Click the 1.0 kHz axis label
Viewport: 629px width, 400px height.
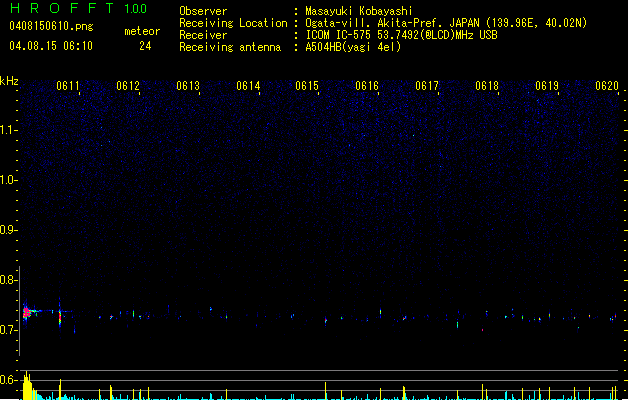coord(8,180)
